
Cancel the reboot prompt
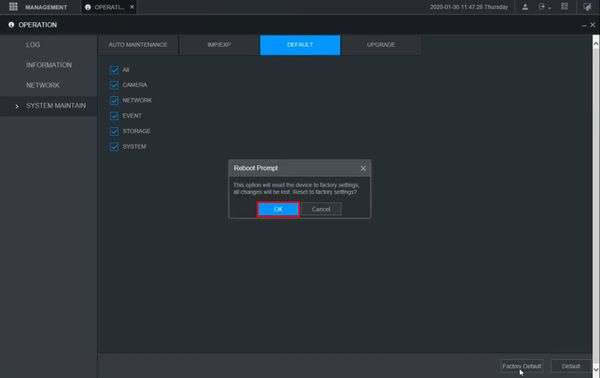tap(321, 209)
